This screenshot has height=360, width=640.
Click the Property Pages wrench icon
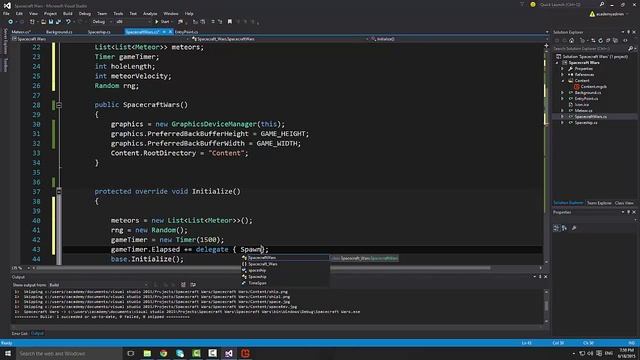[x=574, y=228]
